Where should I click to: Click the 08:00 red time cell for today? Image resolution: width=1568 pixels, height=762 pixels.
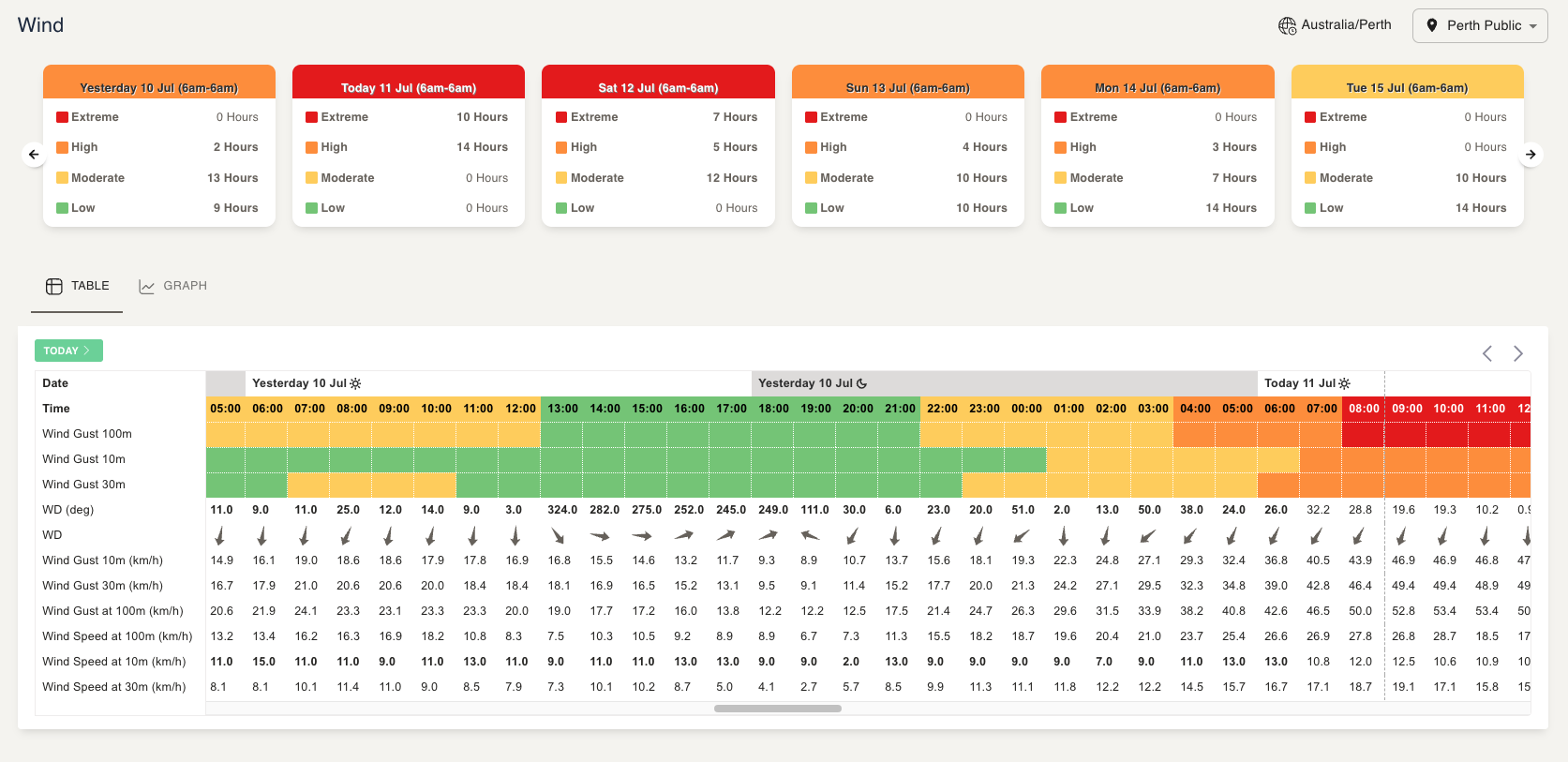click(x=1364, y=409)
